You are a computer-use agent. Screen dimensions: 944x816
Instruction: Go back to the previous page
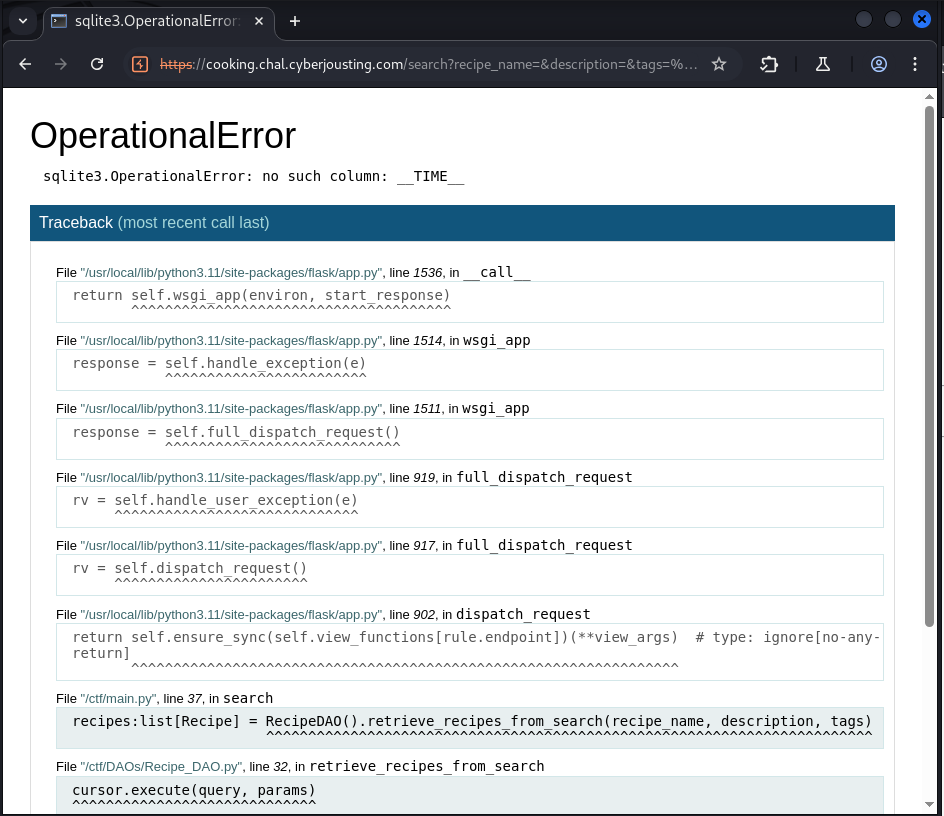(x=25, y=64)
